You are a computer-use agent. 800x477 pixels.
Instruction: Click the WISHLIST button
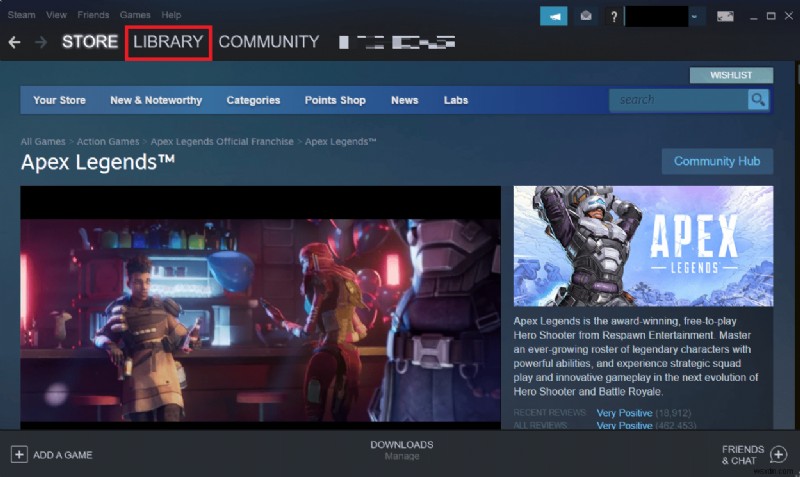point(731,75)
